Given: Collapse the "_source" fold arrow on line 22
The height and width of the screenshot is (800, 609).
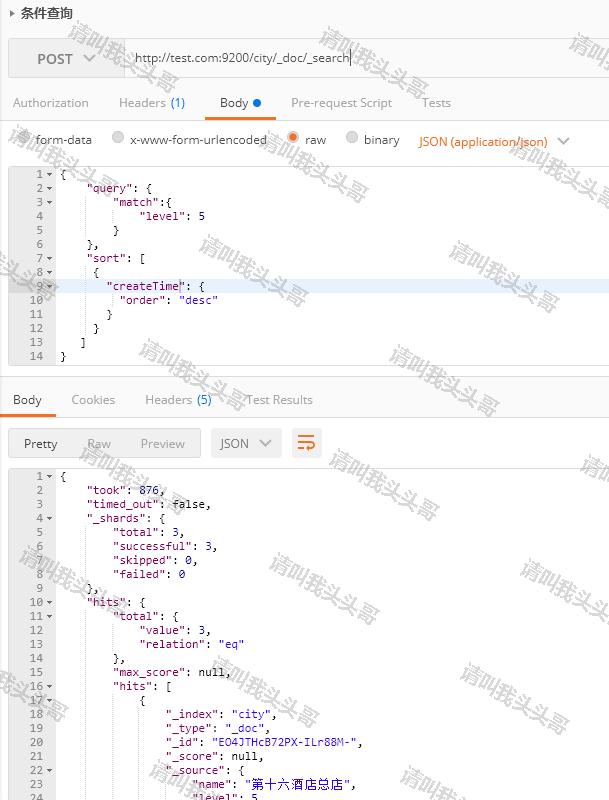Looking at the screenshot, I should click(49, 770).
